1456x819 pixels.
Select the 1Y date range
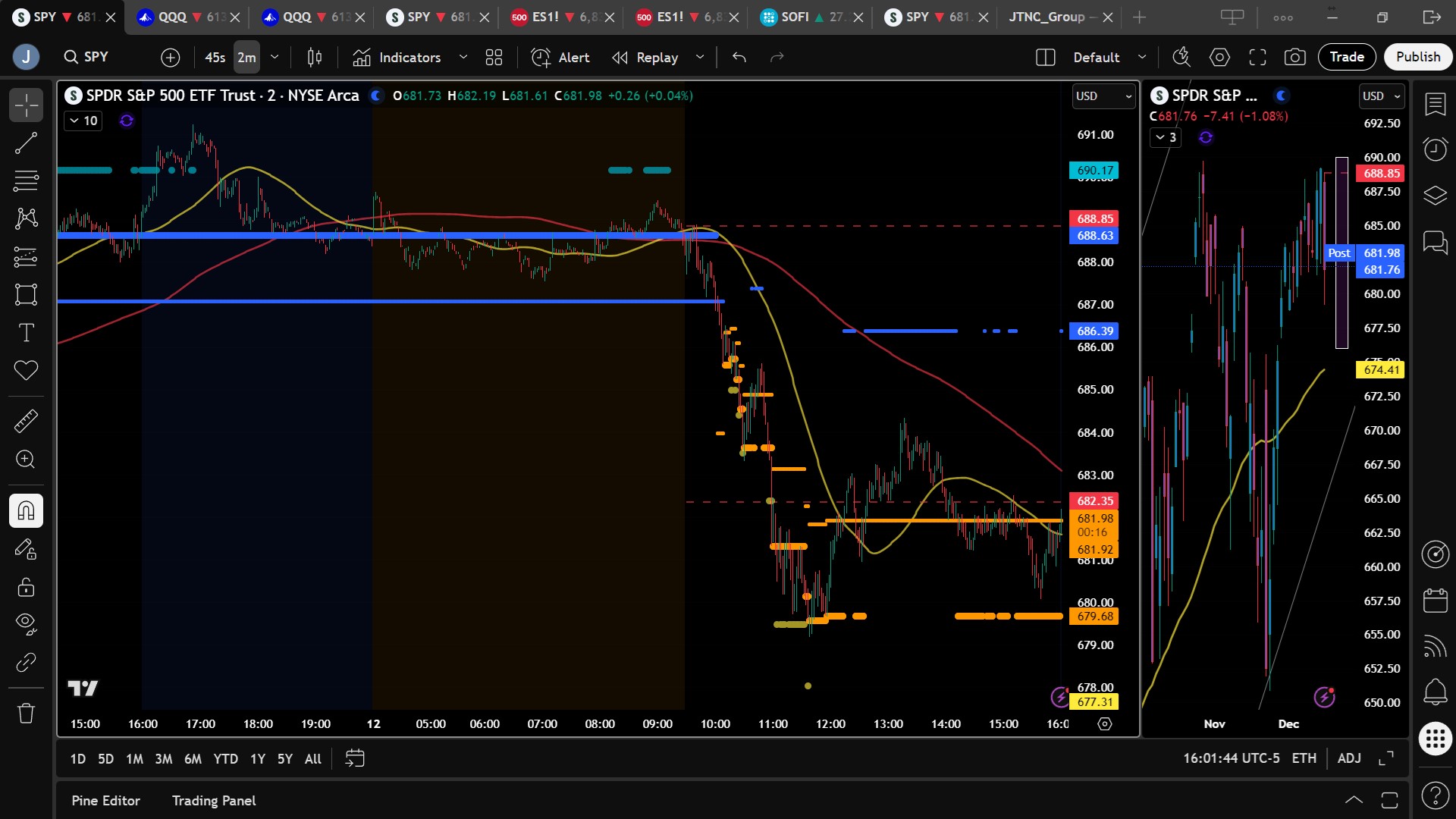[258, 758]
